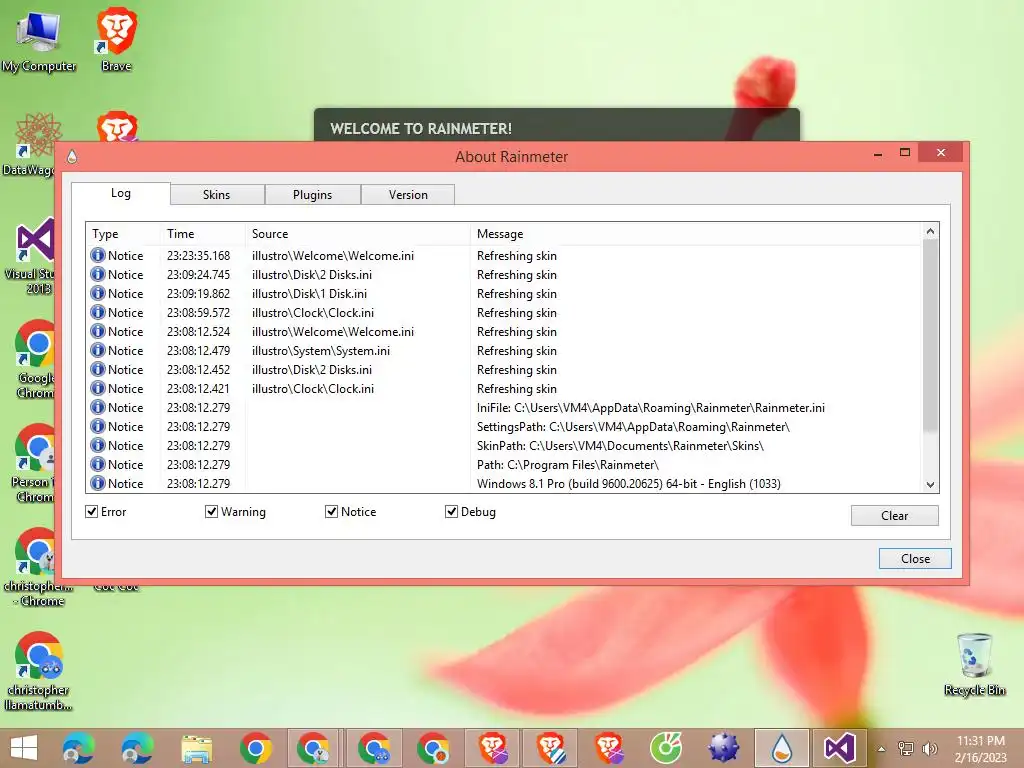Open Google Chrome desktop shortcut
Image resolution: width=1024 pixels, height=768 pixels.
point(34,359)
